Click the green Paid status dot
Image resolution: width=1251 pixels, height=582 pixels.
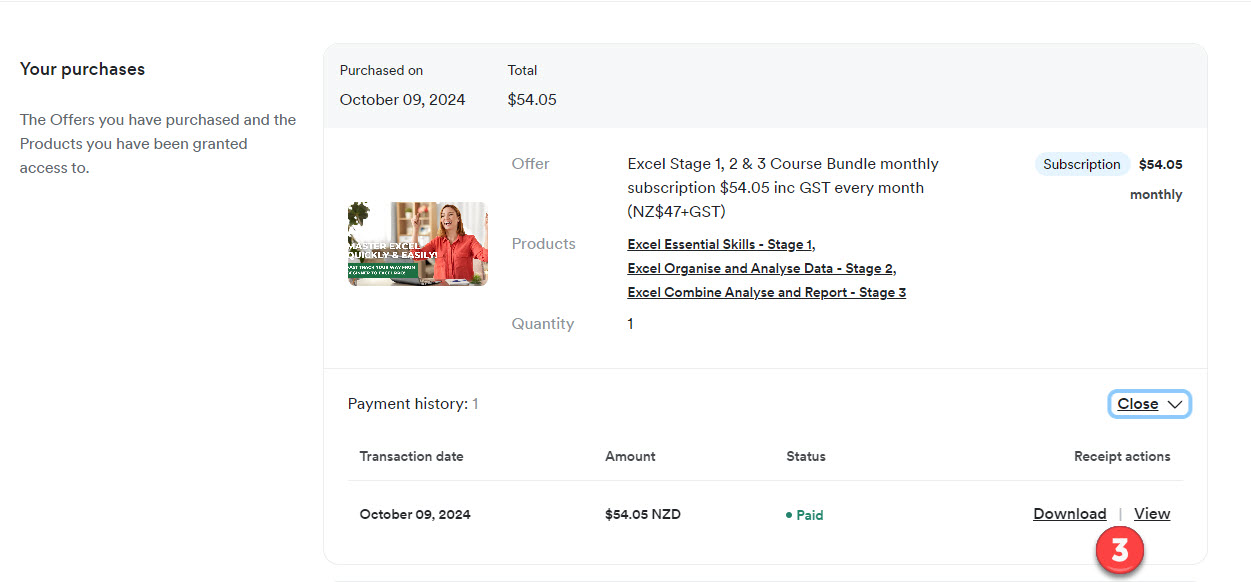tap(789, 516)
